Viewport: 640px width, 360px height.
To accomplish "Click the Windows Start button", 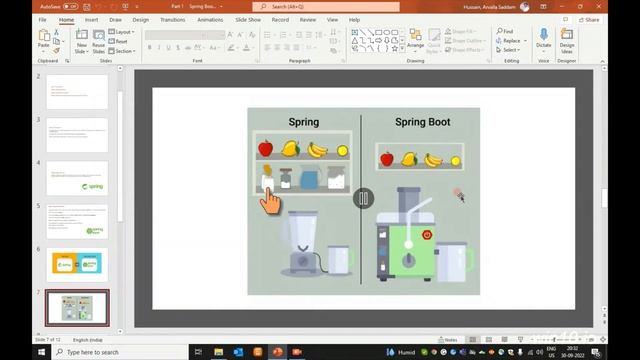I will coord(42,352).
